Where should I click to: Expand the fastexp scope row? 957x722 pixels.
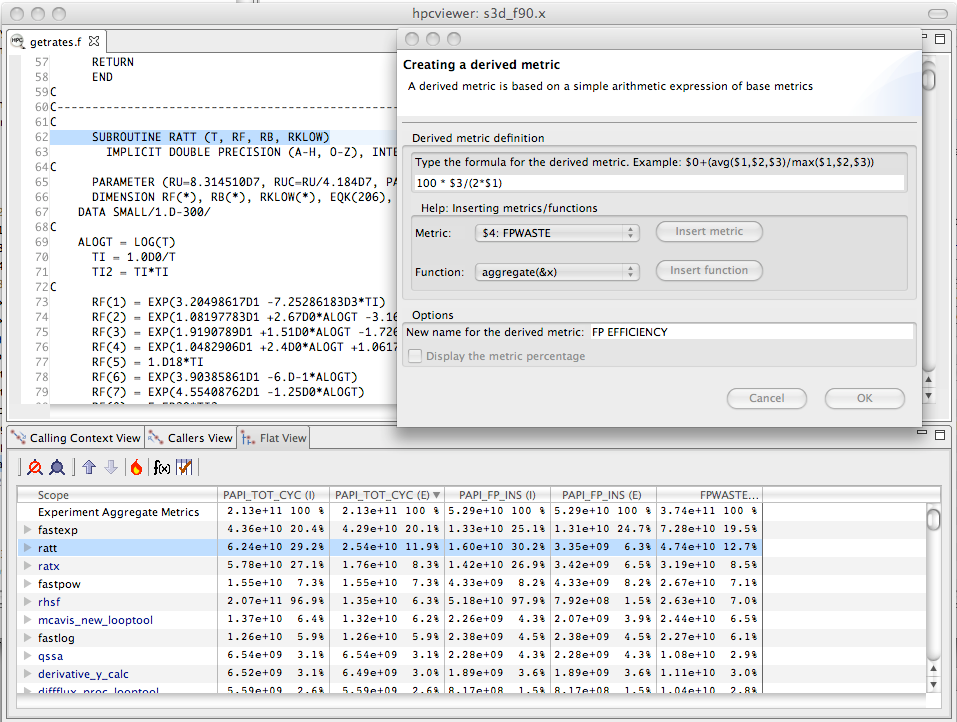(27, 530)
